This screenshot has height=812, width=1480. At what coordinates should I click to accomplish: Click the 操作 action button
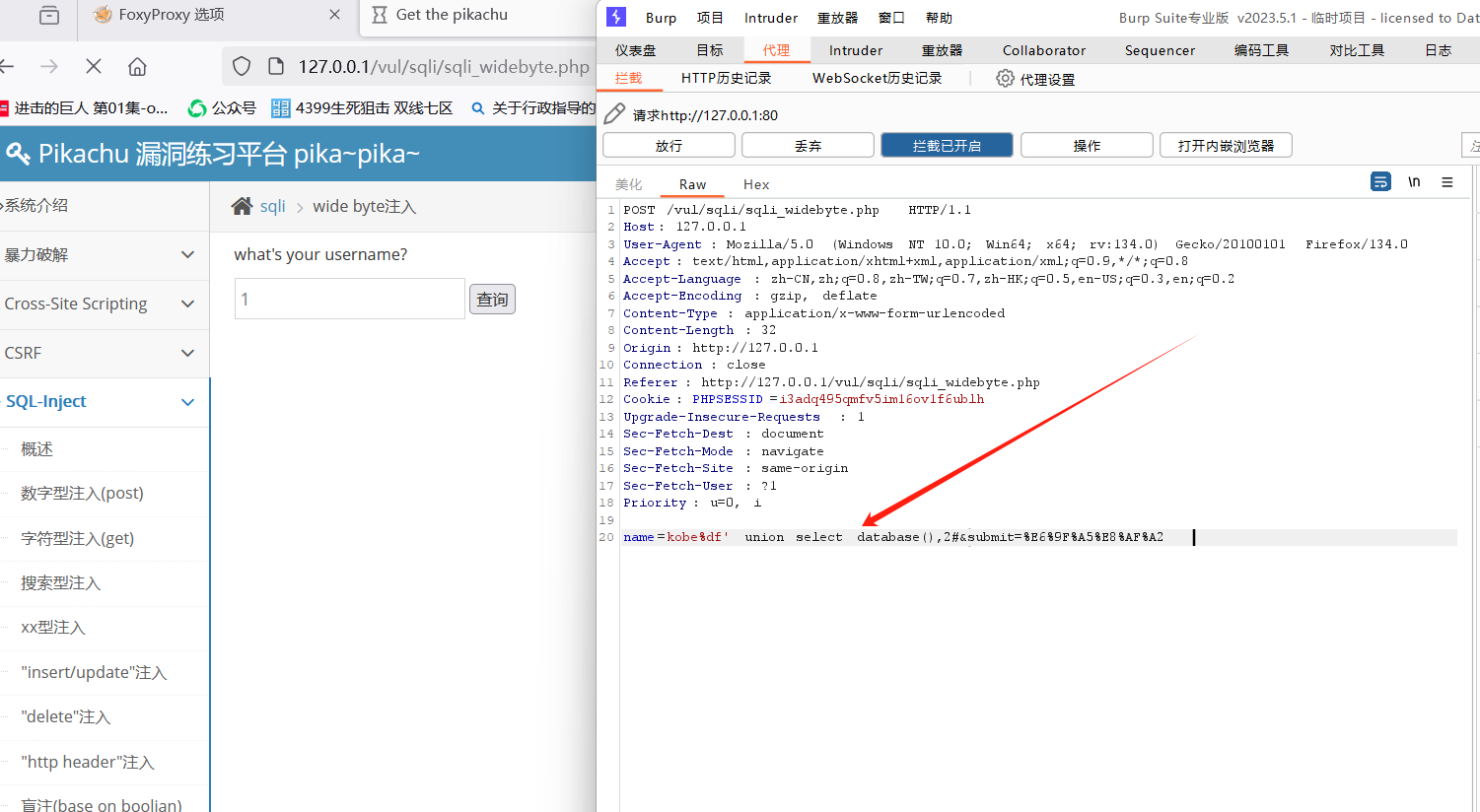[1087, 145]
